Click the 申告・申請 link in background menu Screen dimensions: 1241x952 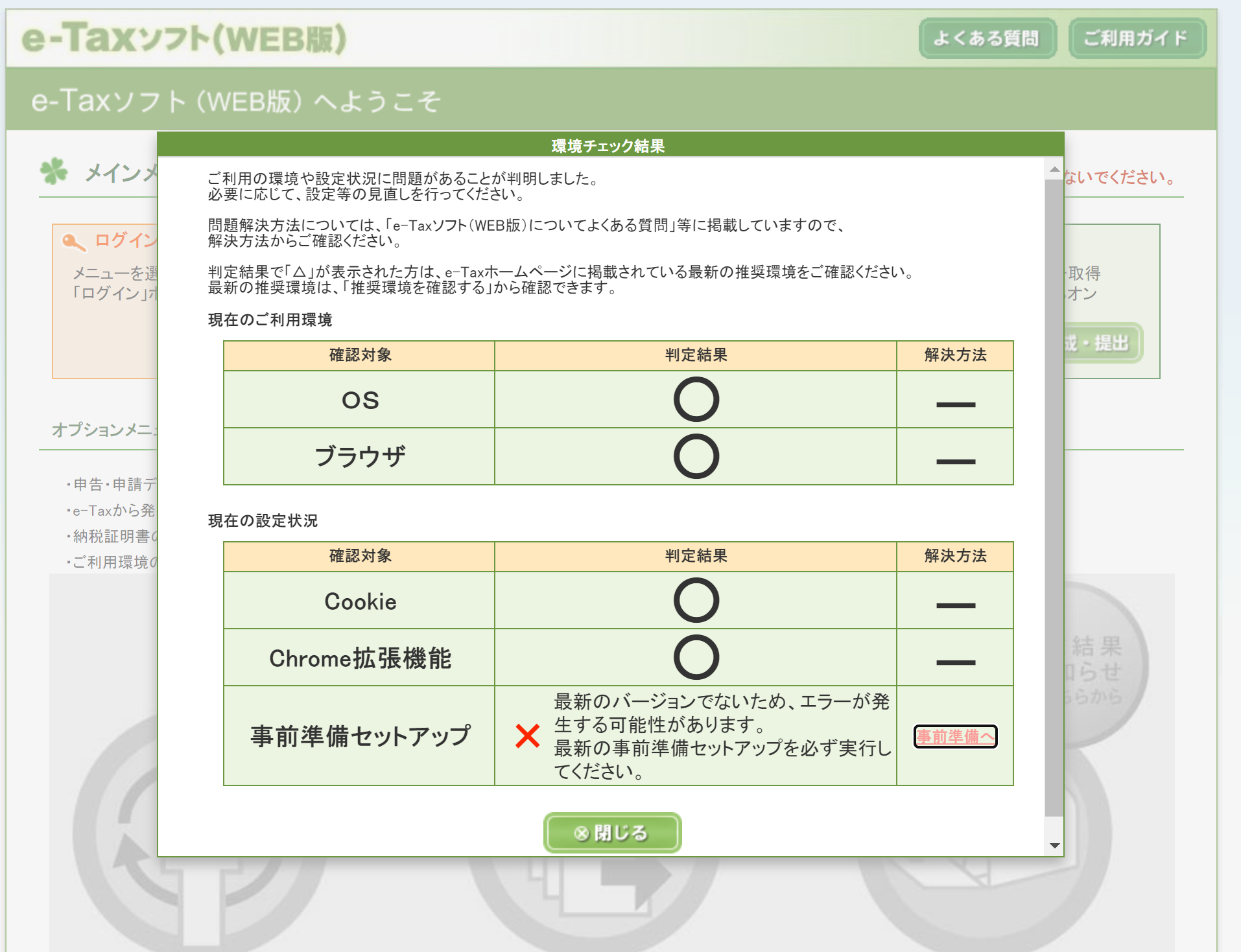point(112,484)
